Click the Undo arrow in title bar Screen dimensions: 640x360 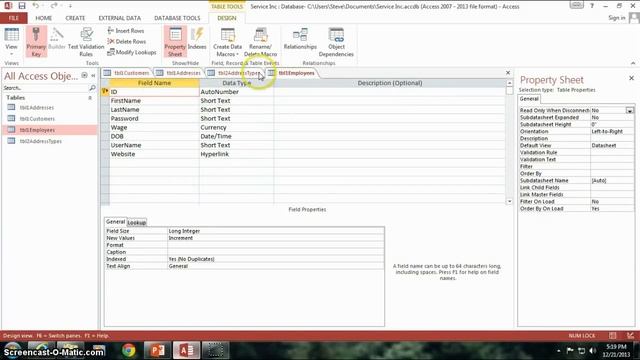pos(36,6)
